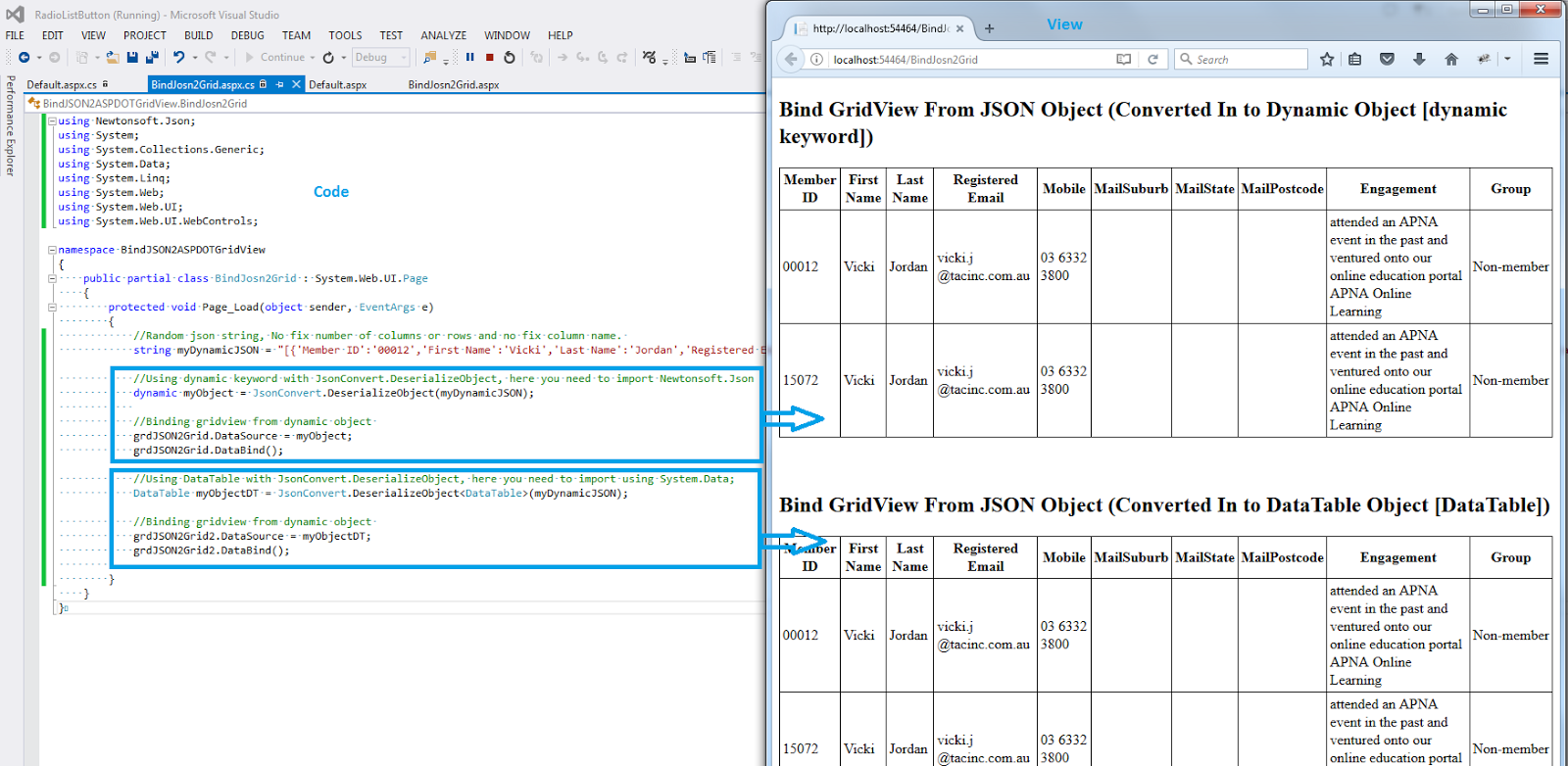
Task: Go to Firefox Home page icon
Action: coord(1451,59)
